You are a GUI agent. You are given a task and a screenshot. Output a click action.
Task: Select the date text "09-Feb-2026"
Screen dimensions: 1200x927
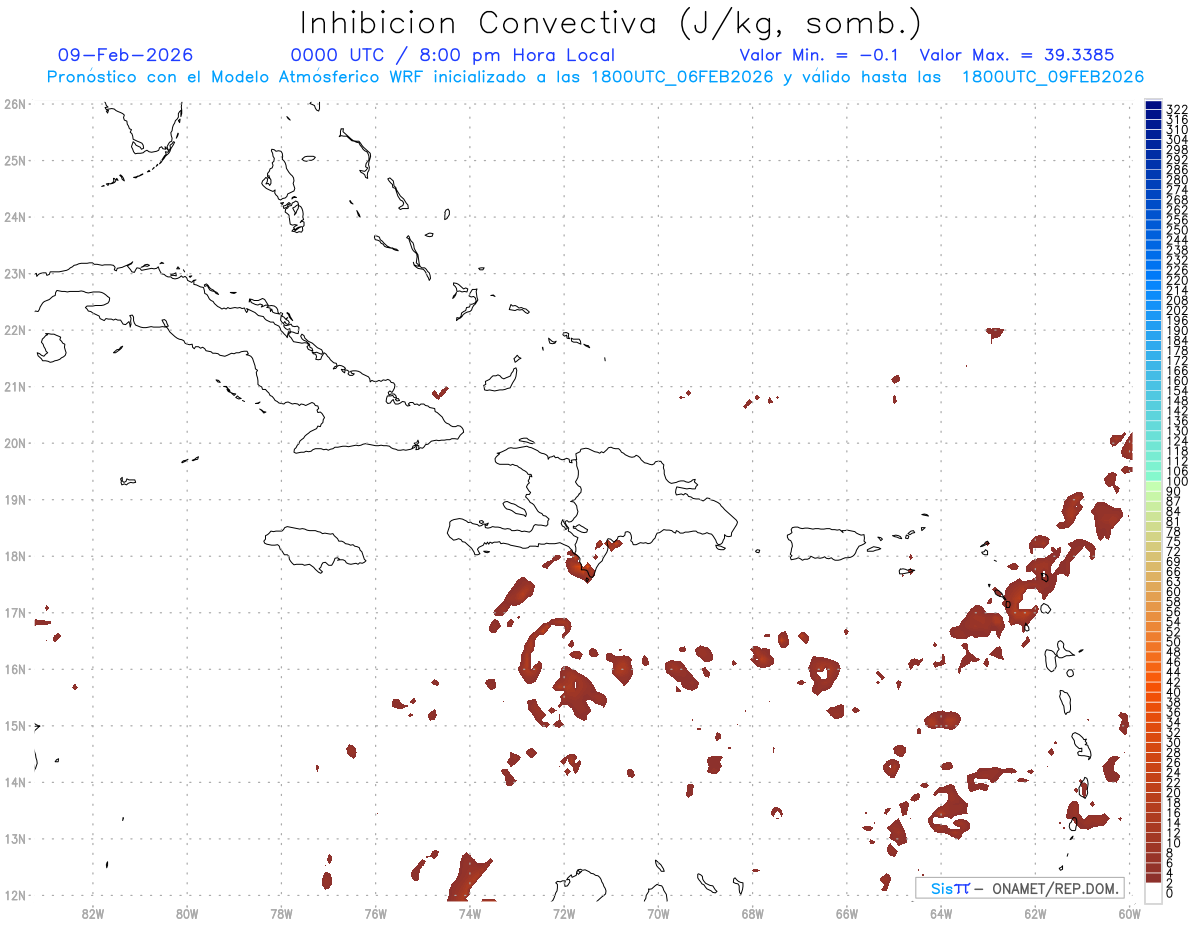126,55
